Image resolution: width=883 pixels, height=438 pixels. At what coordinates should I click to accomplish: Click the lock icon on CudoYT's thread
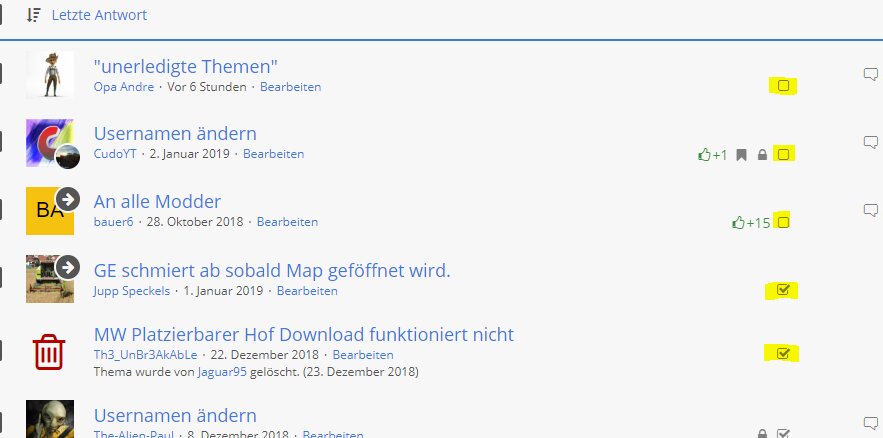[x=762, y=155]
